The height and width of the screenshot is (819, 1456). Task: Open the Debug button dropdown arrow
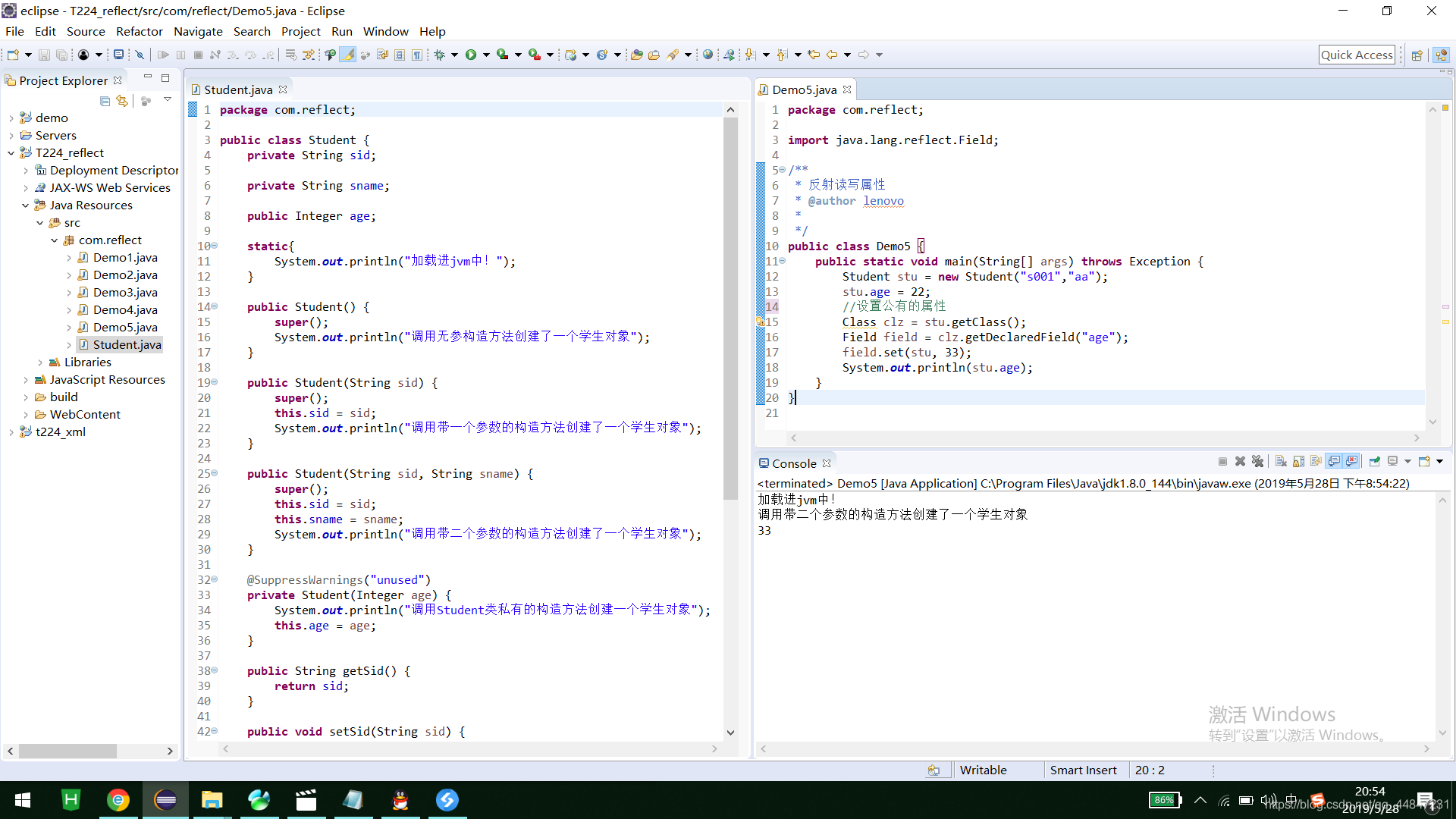click(x=454, y=55)
